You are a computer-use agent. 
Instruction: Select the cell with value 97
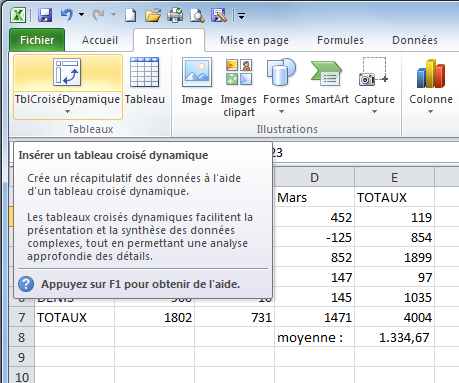394,277
